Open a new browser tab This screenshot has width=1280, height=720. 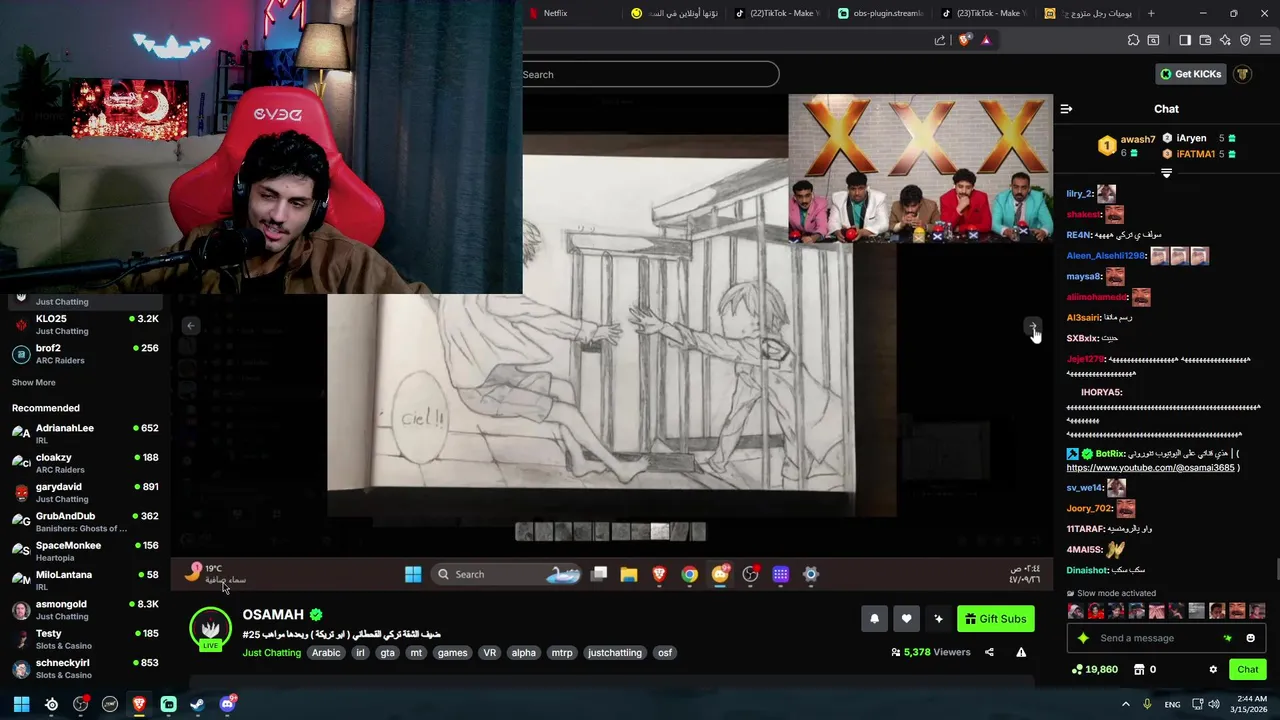[1151, 13]
